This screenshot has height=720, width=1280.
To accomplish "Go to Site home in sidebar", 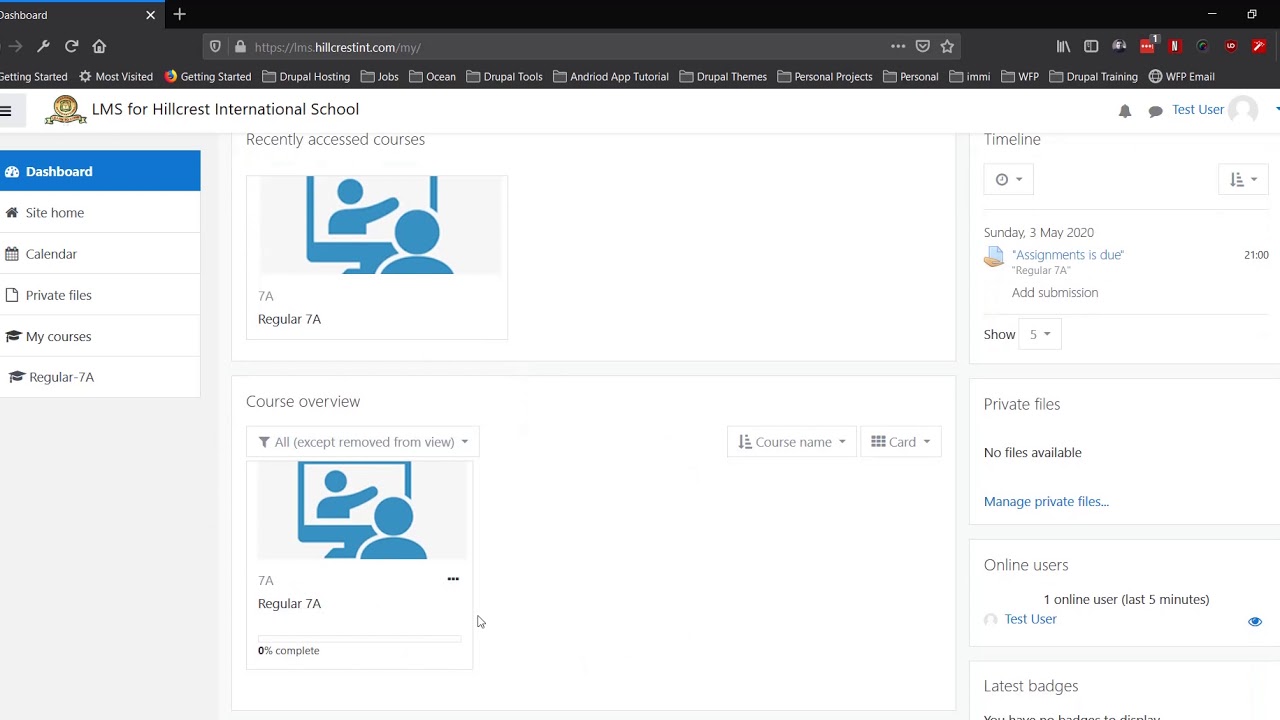I will click(100, 212).
